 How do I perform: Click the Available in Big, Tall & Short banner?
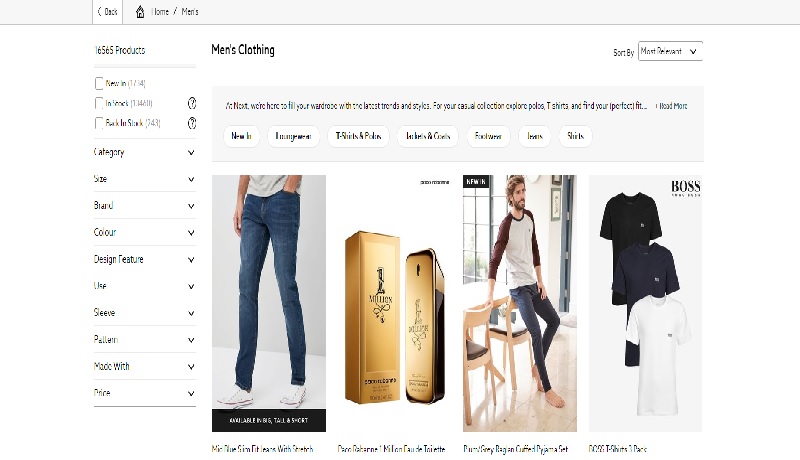269,420
